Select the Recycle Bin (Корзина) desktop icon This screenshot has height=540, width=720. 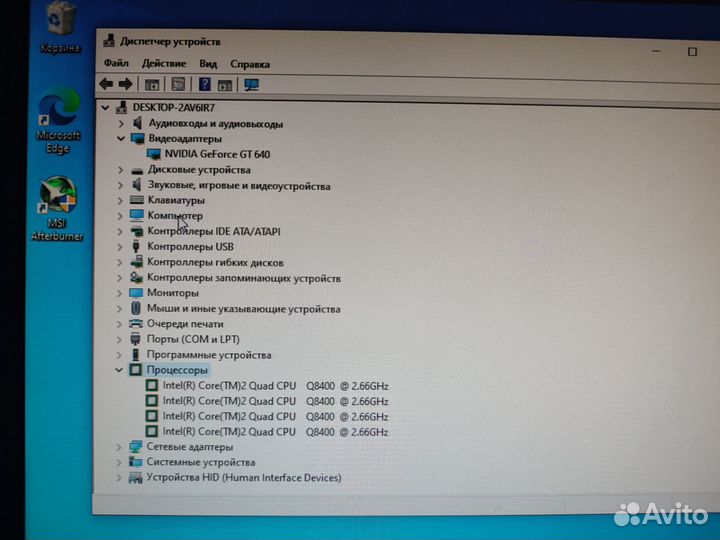(60, 27)
